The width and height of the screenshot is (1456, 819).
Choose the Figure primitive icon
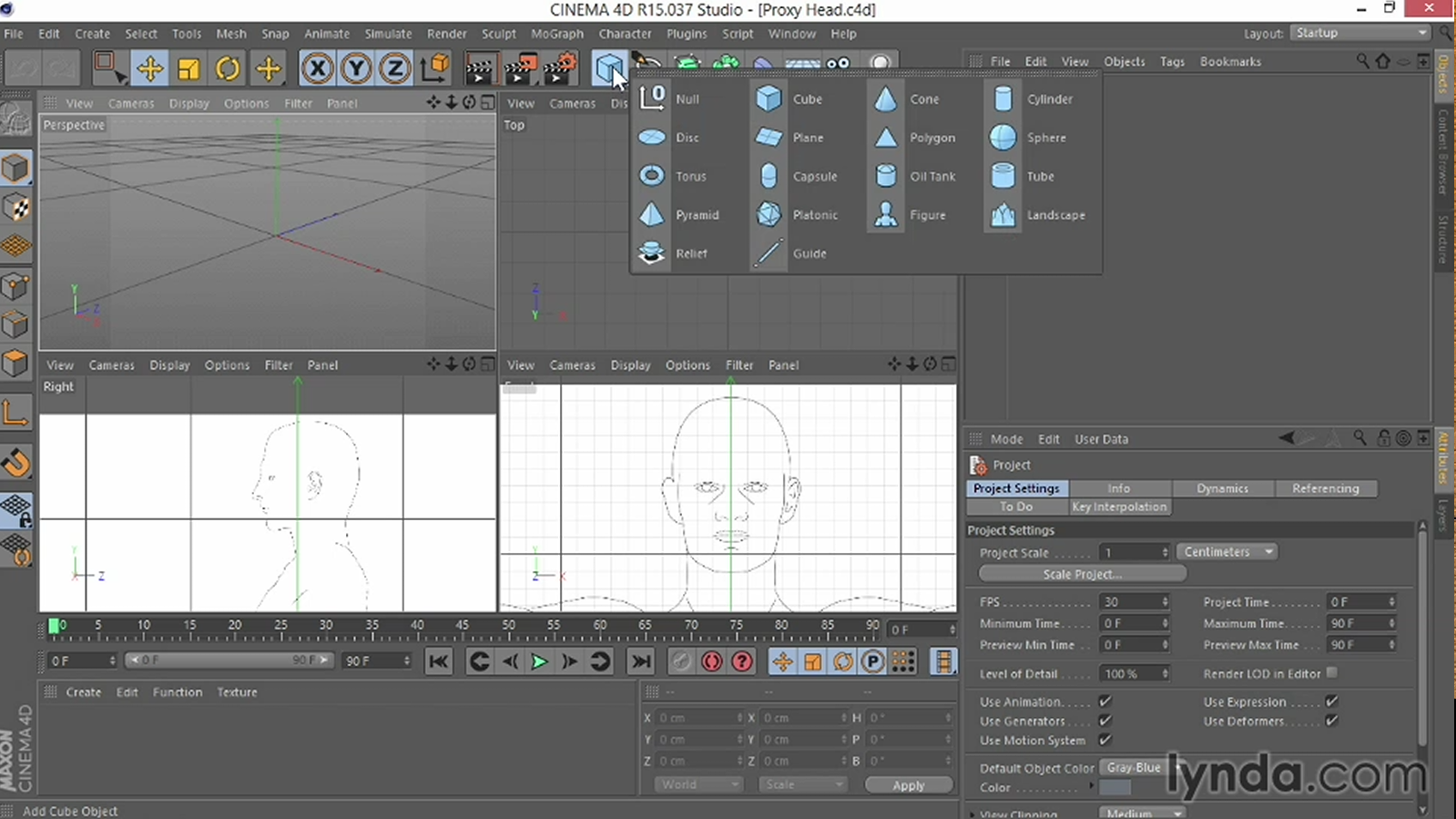(x=885, y=215)
